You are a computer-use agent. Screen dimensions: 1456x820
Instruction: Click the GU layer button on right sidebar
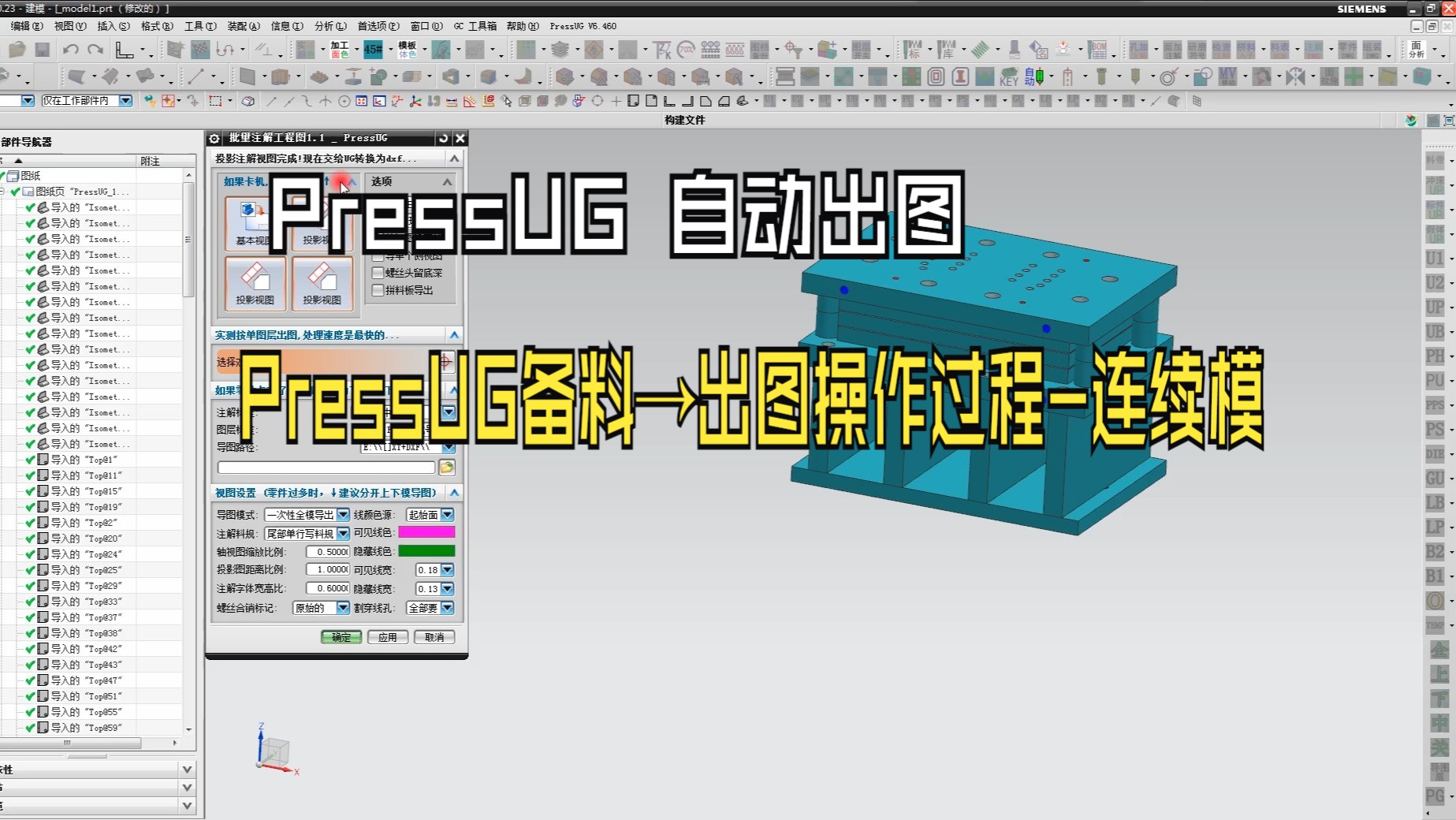1435,479
